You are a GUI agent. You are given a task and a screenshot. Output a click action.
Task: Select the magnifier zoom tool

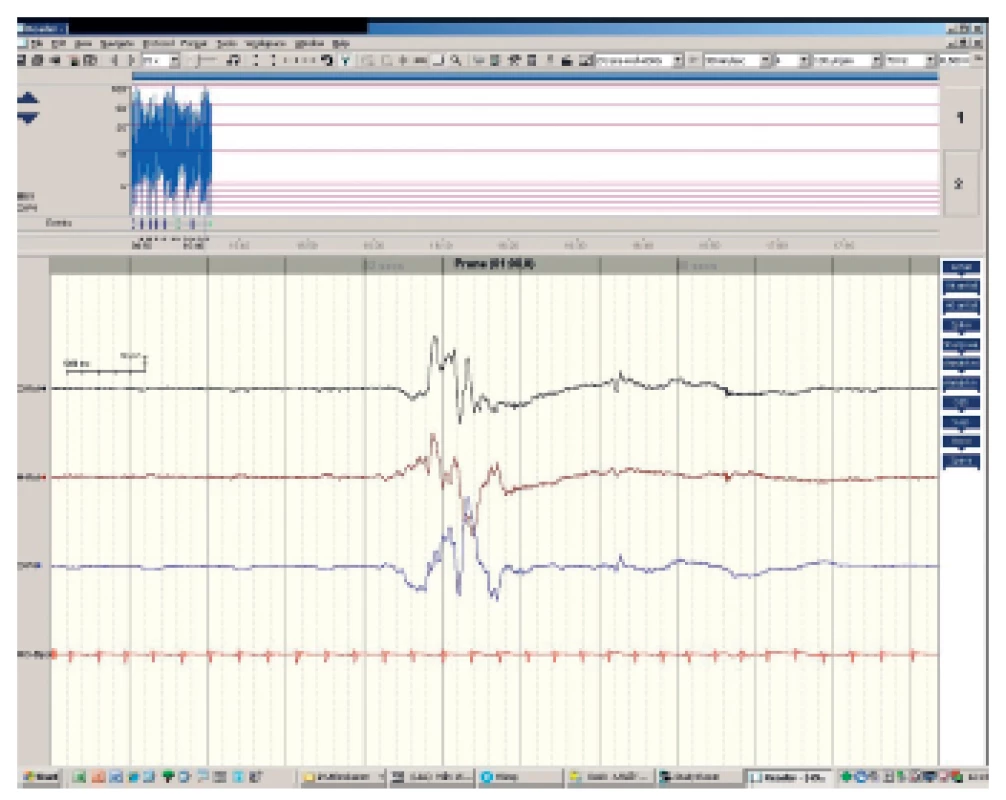coord(456,60)
